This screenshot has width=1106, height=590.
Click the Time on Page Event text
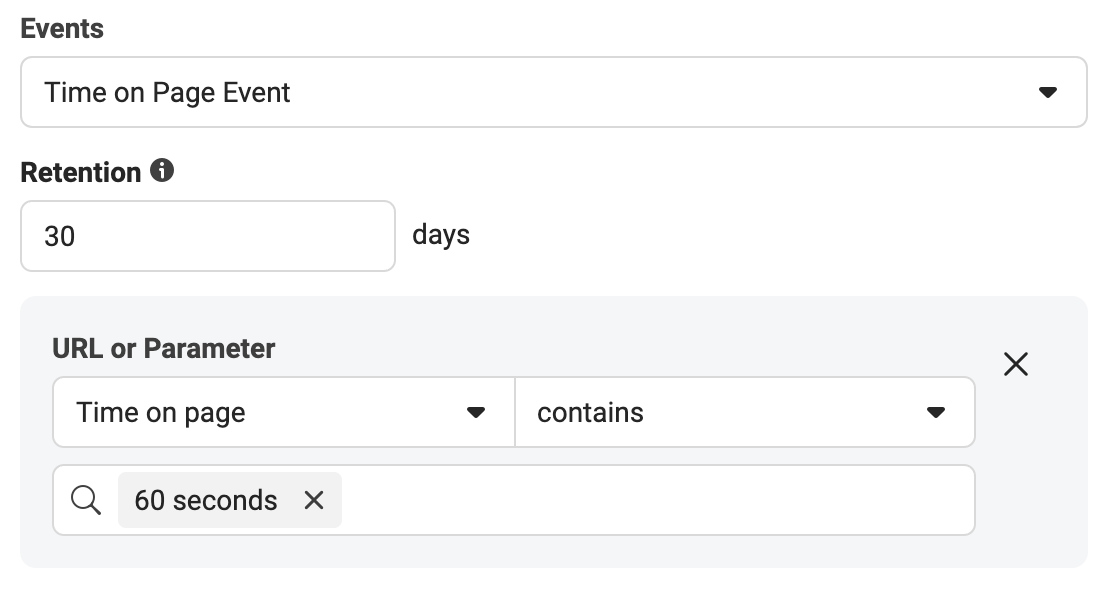pos(167,92)
